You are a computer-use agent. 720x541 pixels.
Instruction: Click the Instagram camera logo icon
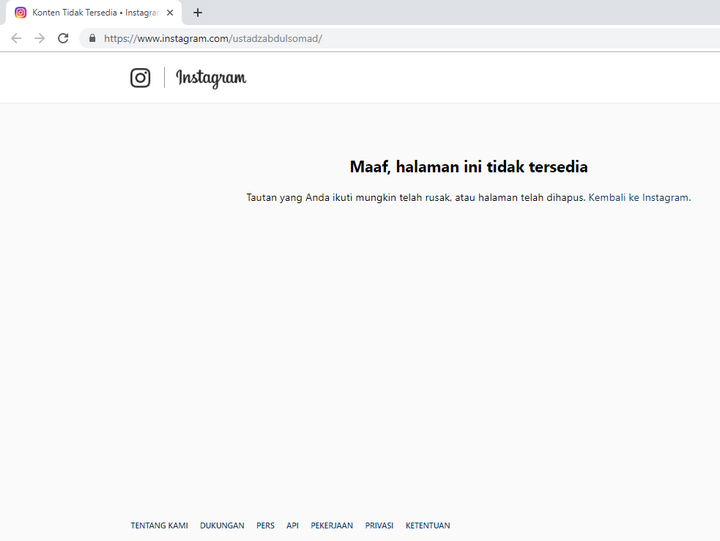point(140,78)
